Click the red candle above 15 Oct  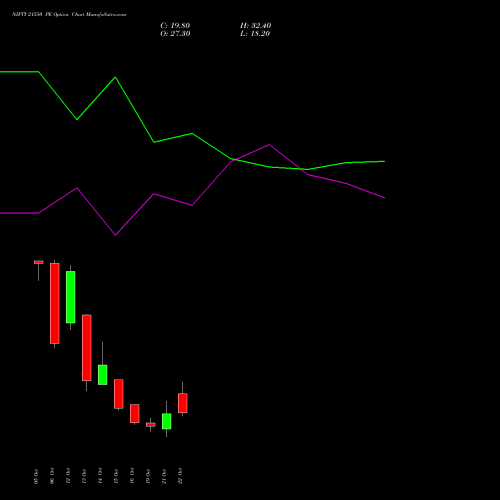(x=119, y=394)
